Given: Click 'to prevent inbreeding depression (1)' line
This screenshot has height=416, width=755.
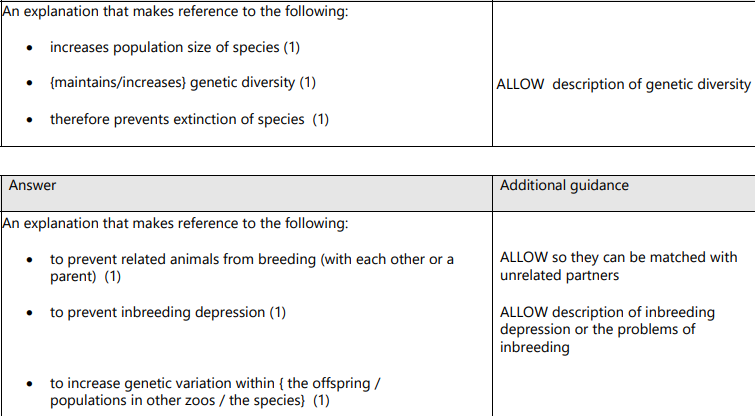Looking at the screenshot, I should tap(168, 312).
